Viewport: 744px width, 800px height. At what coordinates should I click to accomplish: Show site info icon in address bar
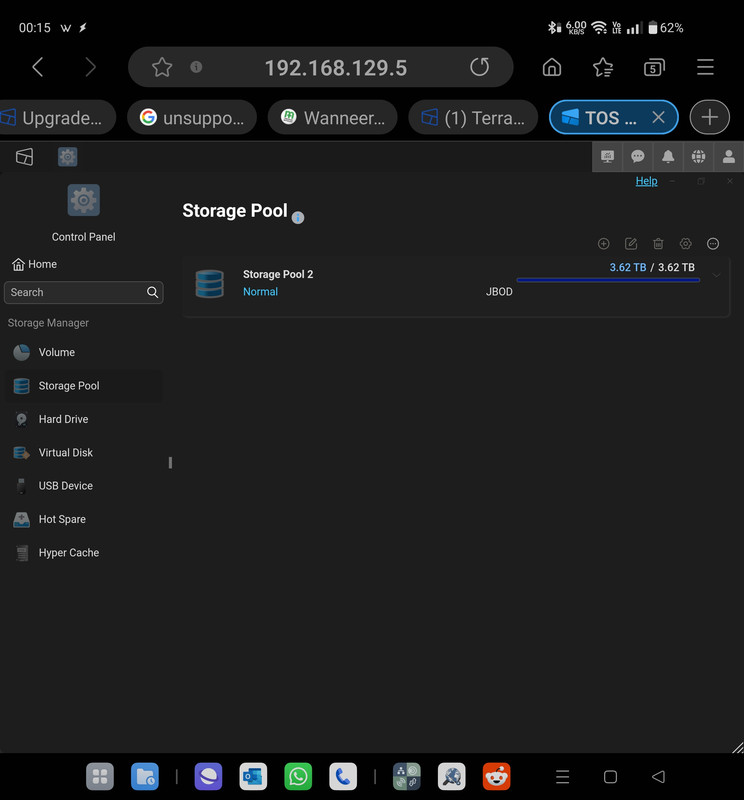(x=196, y=67)
